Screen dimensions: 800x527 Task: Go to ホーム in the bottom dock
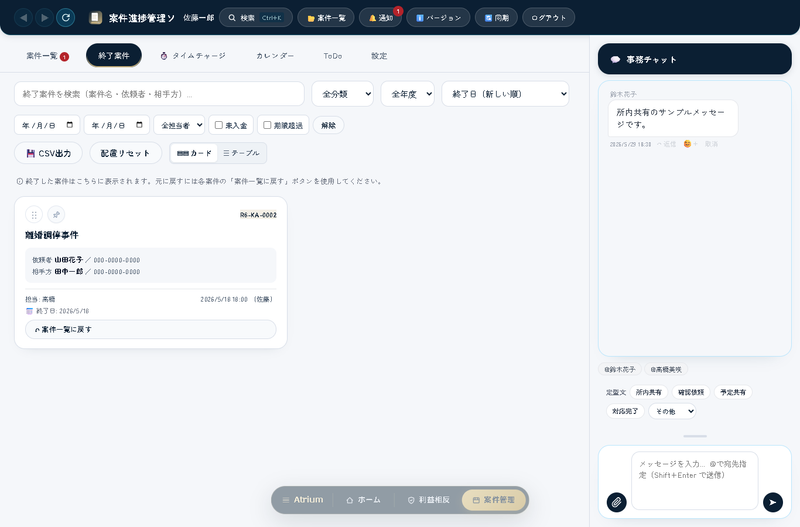363,500
